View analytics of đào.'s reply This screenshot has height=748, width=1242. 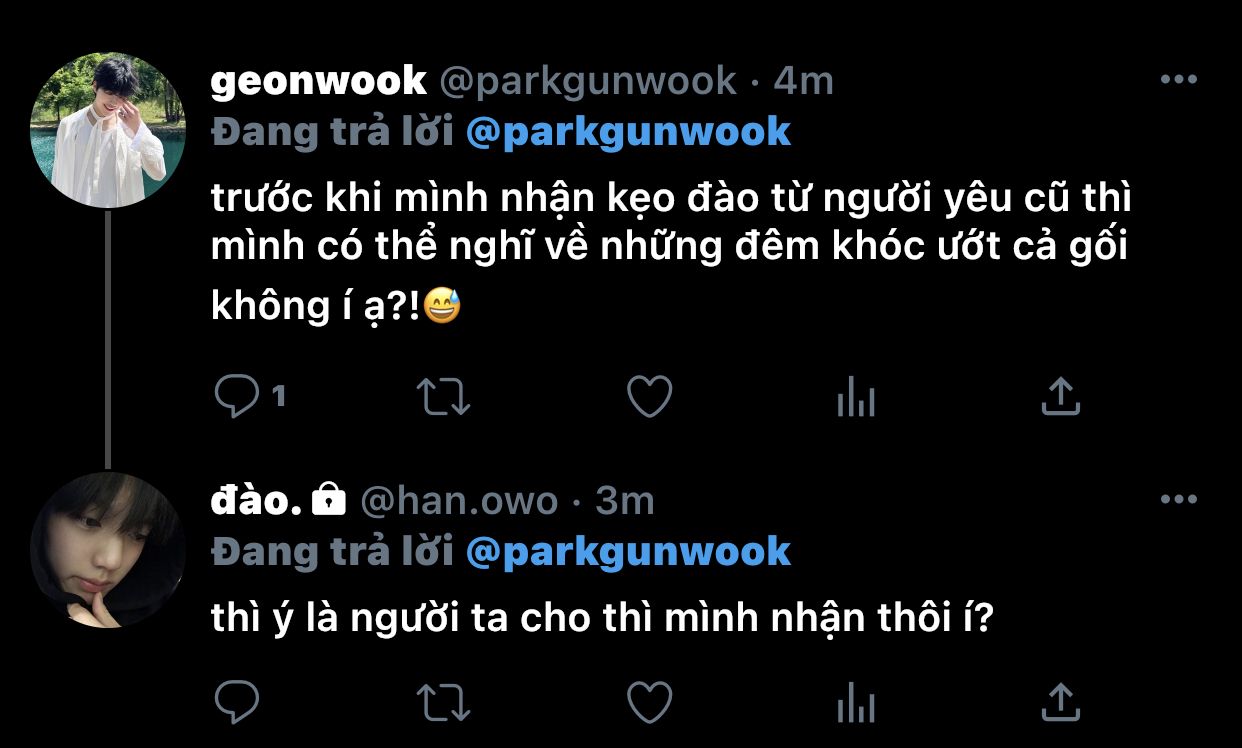pyautogui.click(x=855, y=702)
